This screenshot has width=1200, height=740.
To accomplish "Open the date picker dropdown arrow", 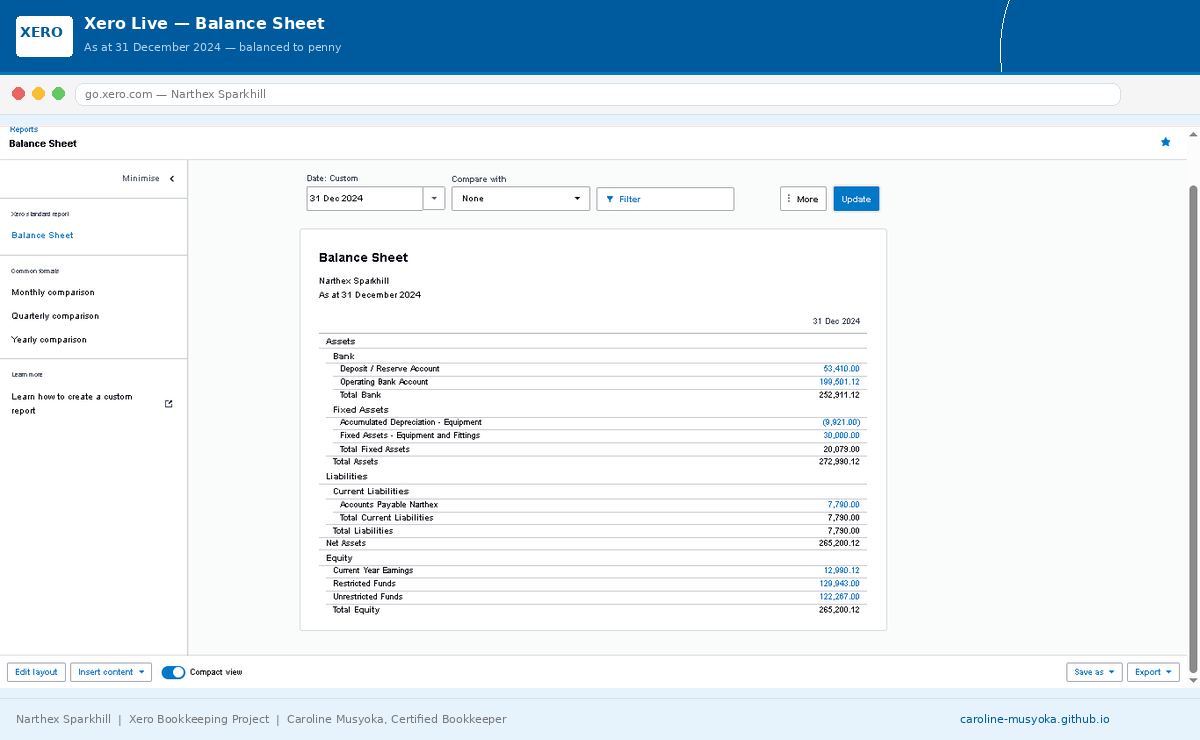I will coord(434,199).
